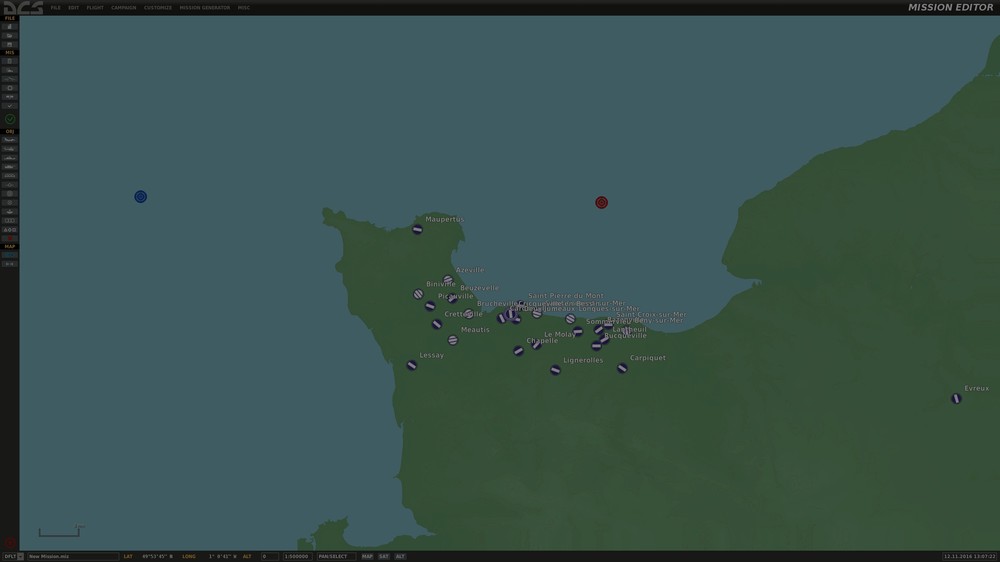This screenshot has width=1000, height=562.
Task: Open the DFLT dropdown arrow
Action: pyautogui.click(x=20, y=556)
